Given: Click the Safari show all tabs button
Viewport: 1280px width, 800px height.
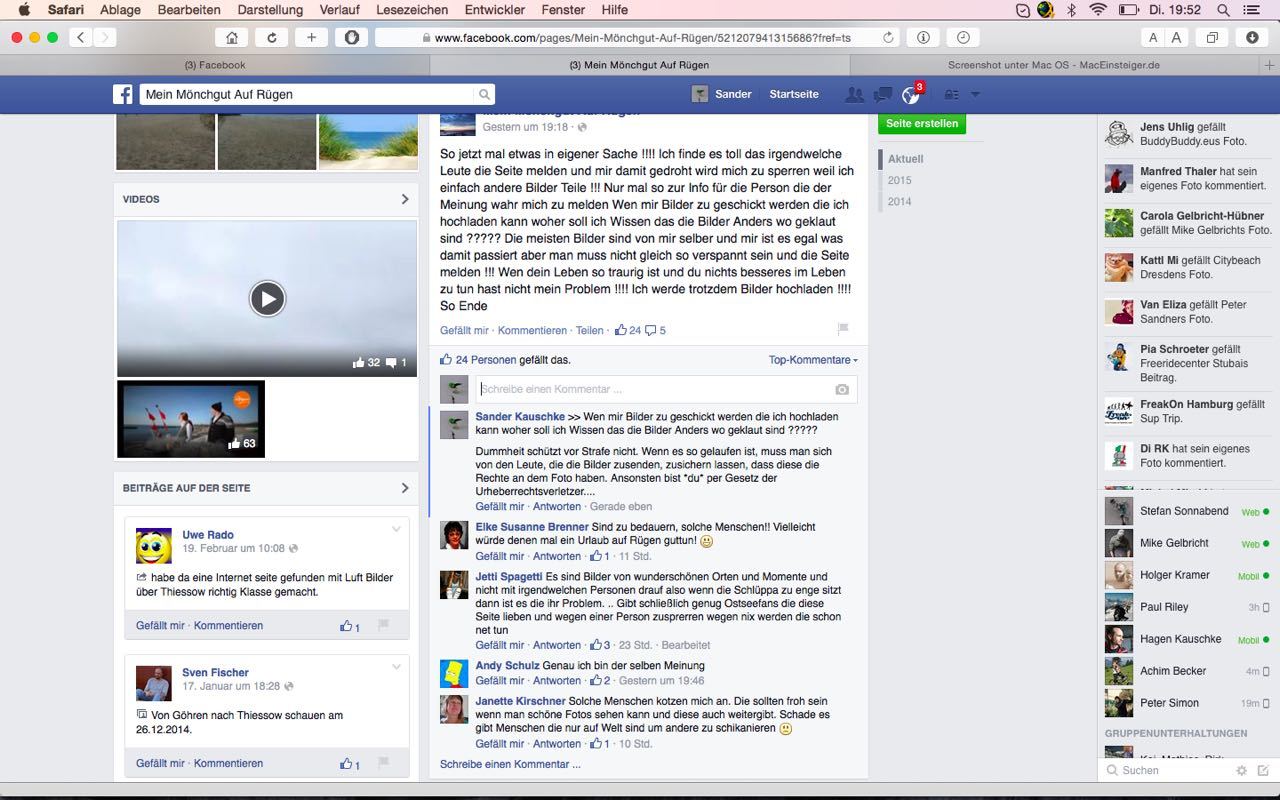Looking at the screenshot, I should (x=1212, y=37).
